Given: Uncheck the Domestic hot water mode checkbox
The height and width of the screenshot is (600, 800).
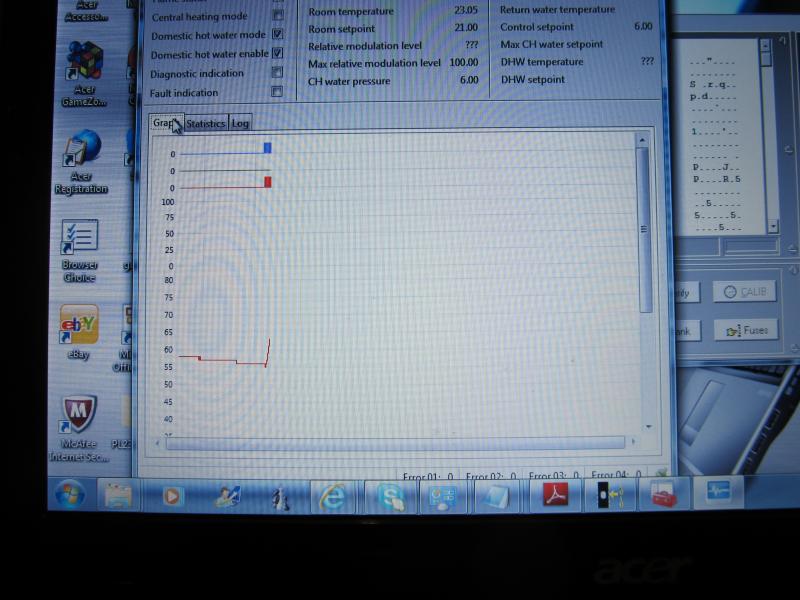Looking at the screenshot, I should [x=277, y=34].
